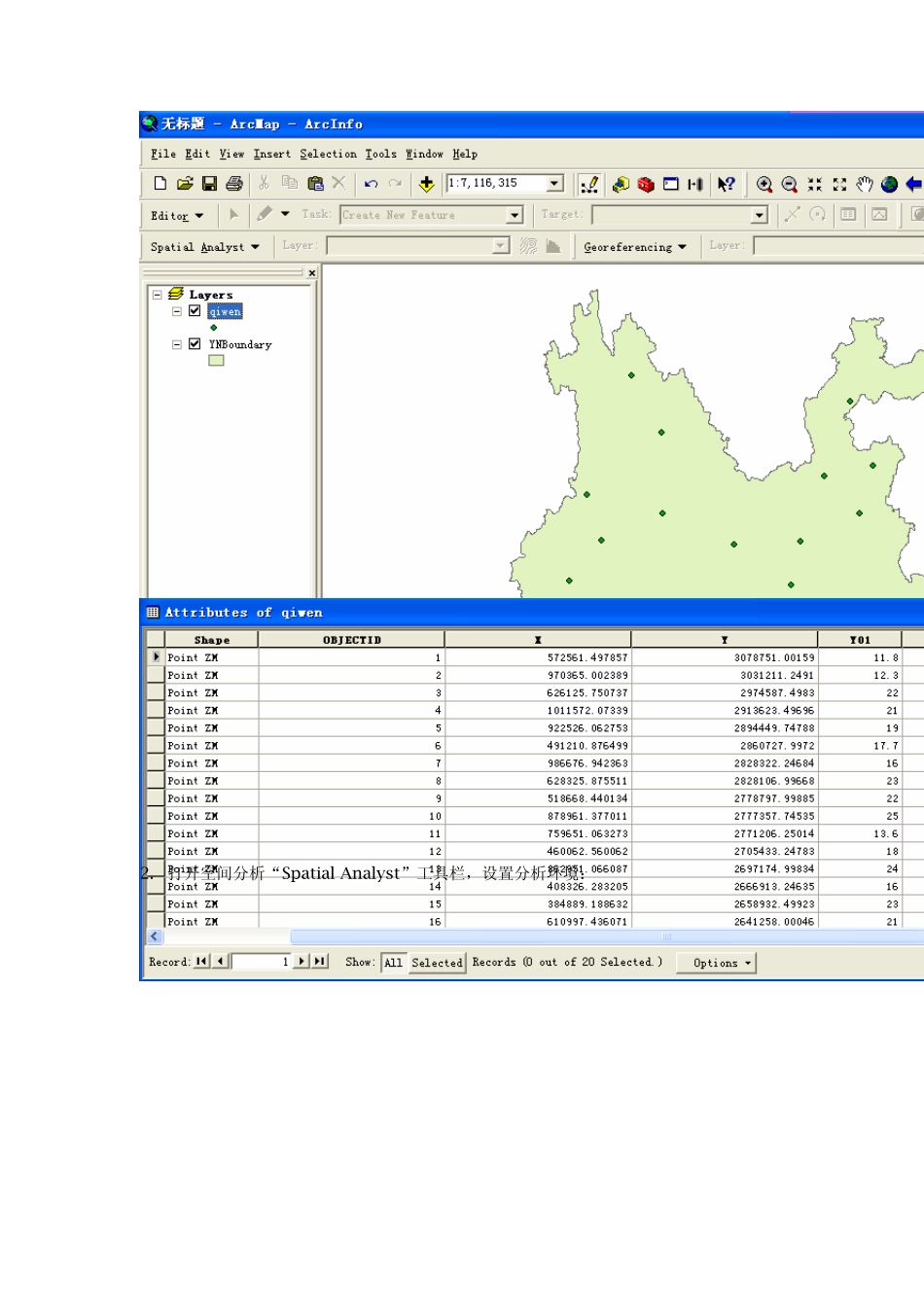The height and width of the screenshot is (1307, 924).
Task: Open the Selection menu
Action: point(328,154)
